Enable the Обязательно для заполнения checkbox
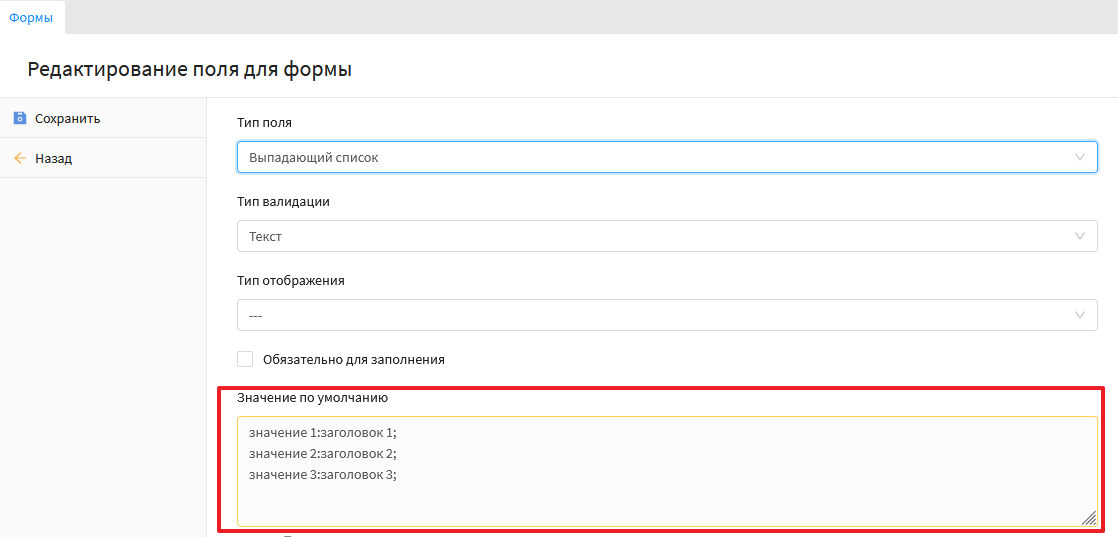Viewport: 1118px width, 537px height. pos(245,359)
